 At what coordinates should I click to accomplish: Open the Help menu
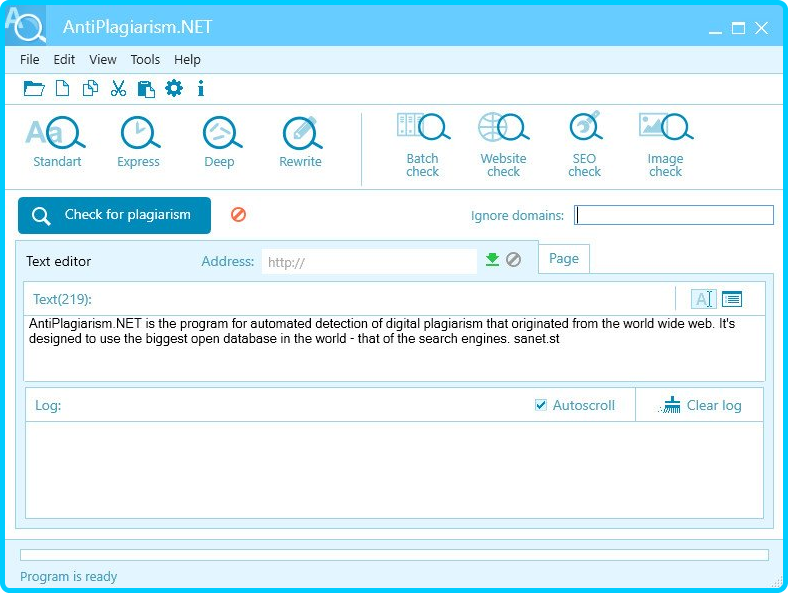tap(187, 59)
